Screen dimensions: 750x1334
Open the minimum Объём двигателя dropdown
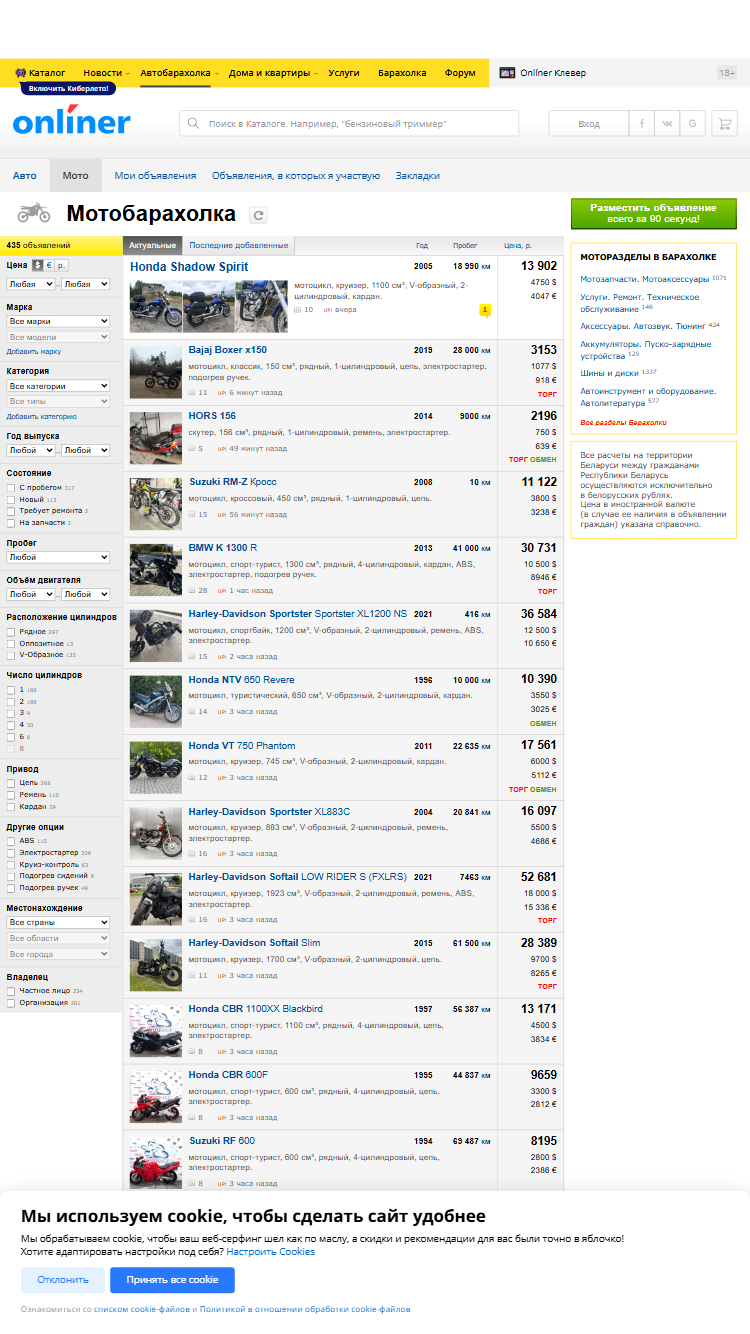30,594
